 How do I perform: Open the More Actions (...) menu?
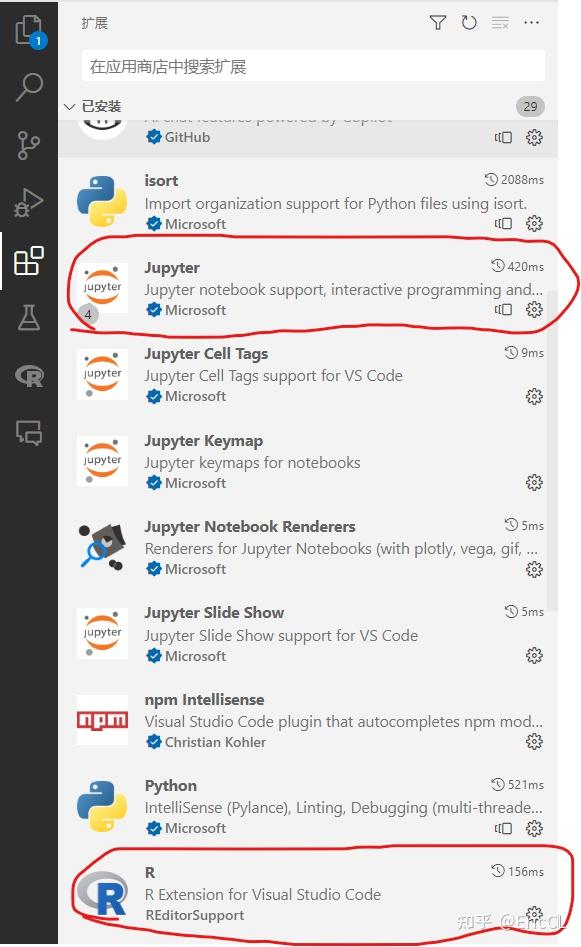531,22
